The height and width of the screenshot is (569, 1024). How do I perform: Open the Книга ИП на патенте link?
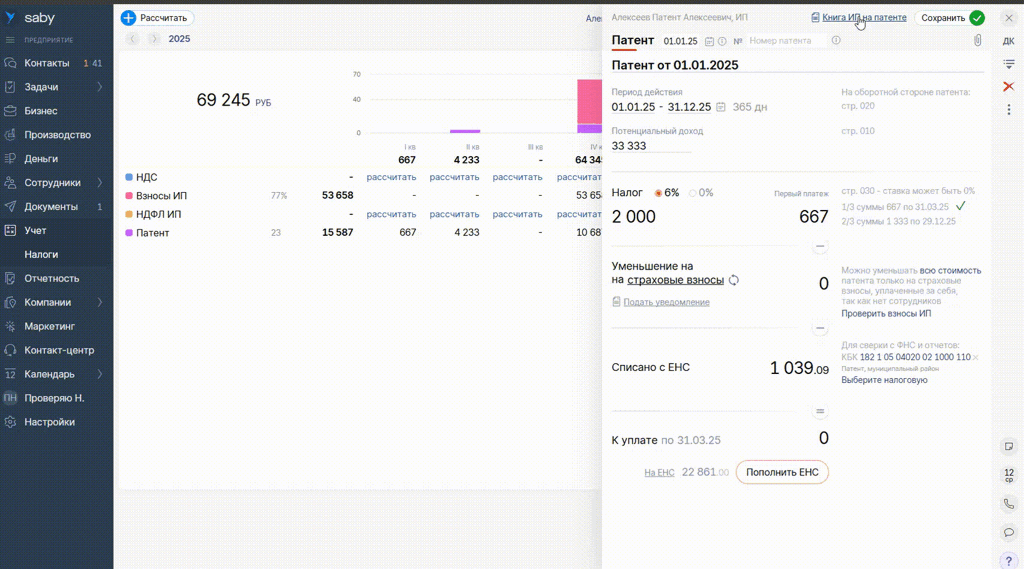pyautogui.click(x=864, y=18)
